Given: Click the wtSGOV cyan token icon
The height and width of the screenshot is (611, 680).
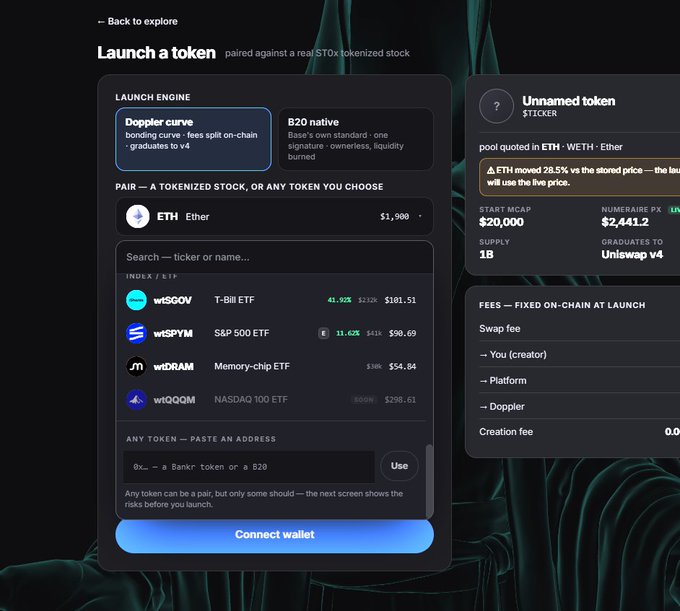Looking at the screenshot, I should point(136,300).
